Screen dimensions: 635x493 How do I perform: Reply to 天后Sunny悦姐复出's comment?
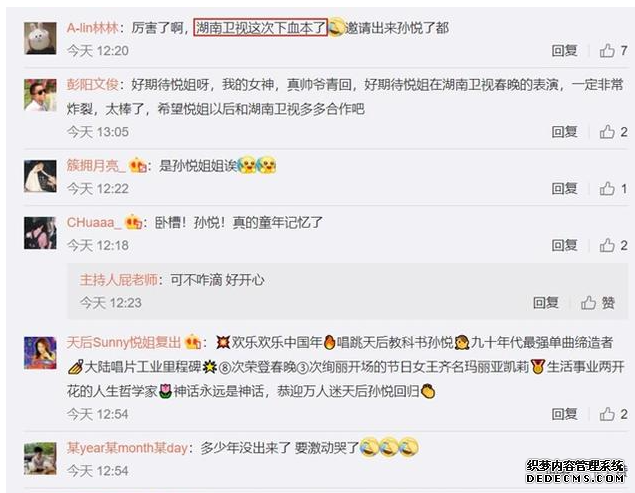click(x=564, y=414)
